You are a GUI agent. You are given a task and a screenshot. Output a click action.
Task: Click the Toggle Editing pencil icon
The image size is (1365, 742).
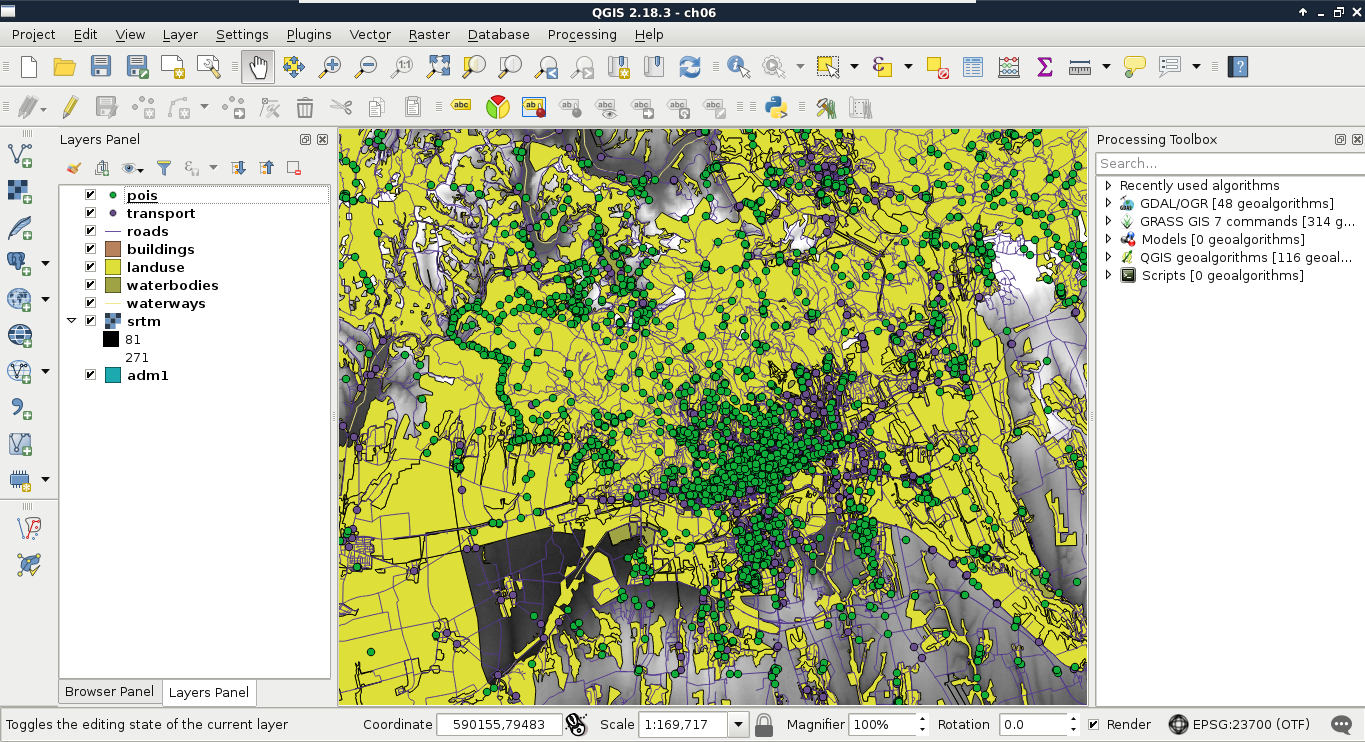[x=70, y=107]
